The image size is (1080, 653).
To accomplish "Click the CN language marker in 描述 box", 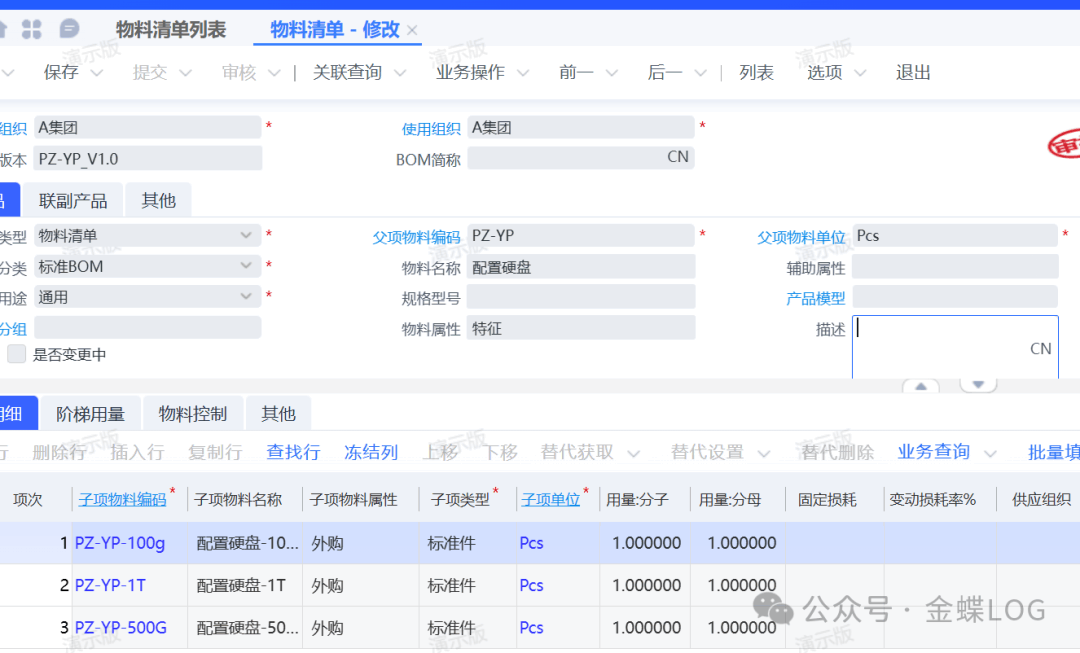I will [1040, 349].
